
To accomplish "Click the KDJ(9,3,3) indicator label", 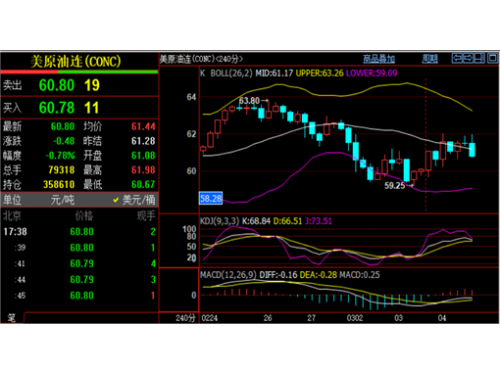I will click(219, 221).
